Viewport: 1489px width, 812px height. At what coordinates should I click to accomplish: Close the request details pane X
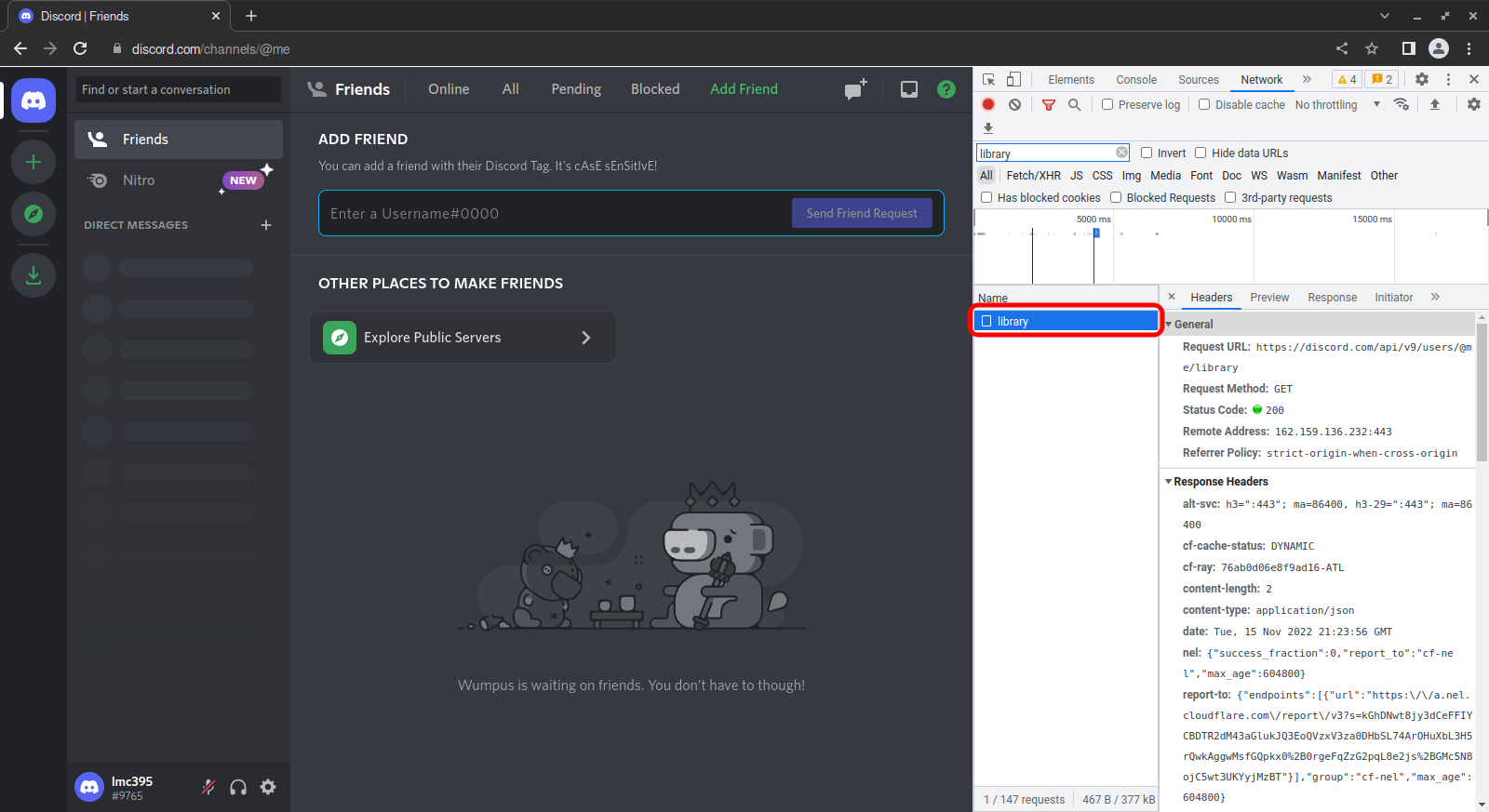click(x=1172, y=297)
